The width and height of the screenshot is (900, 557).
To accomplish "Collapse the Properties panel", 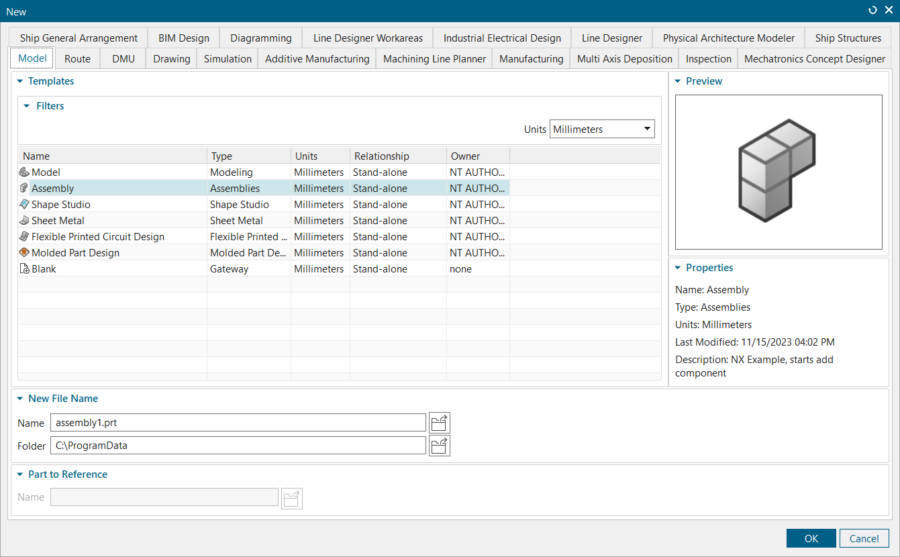I will click(678, 268).
